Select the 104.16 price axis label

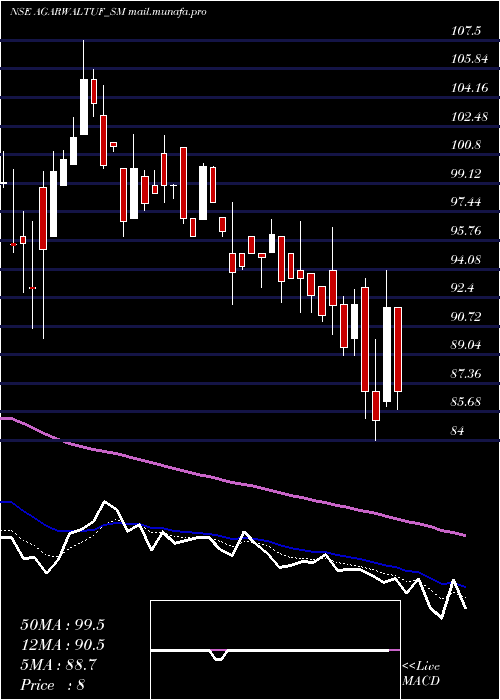point(469,88)
